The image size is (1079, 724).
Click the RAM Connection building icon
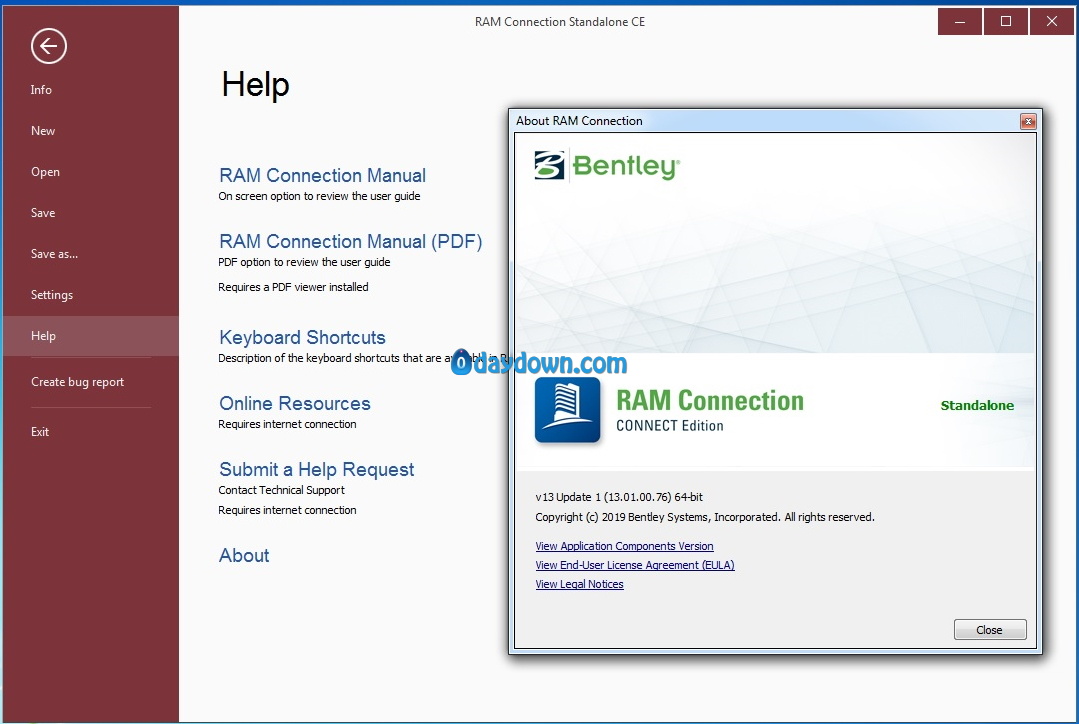[568, 411]
